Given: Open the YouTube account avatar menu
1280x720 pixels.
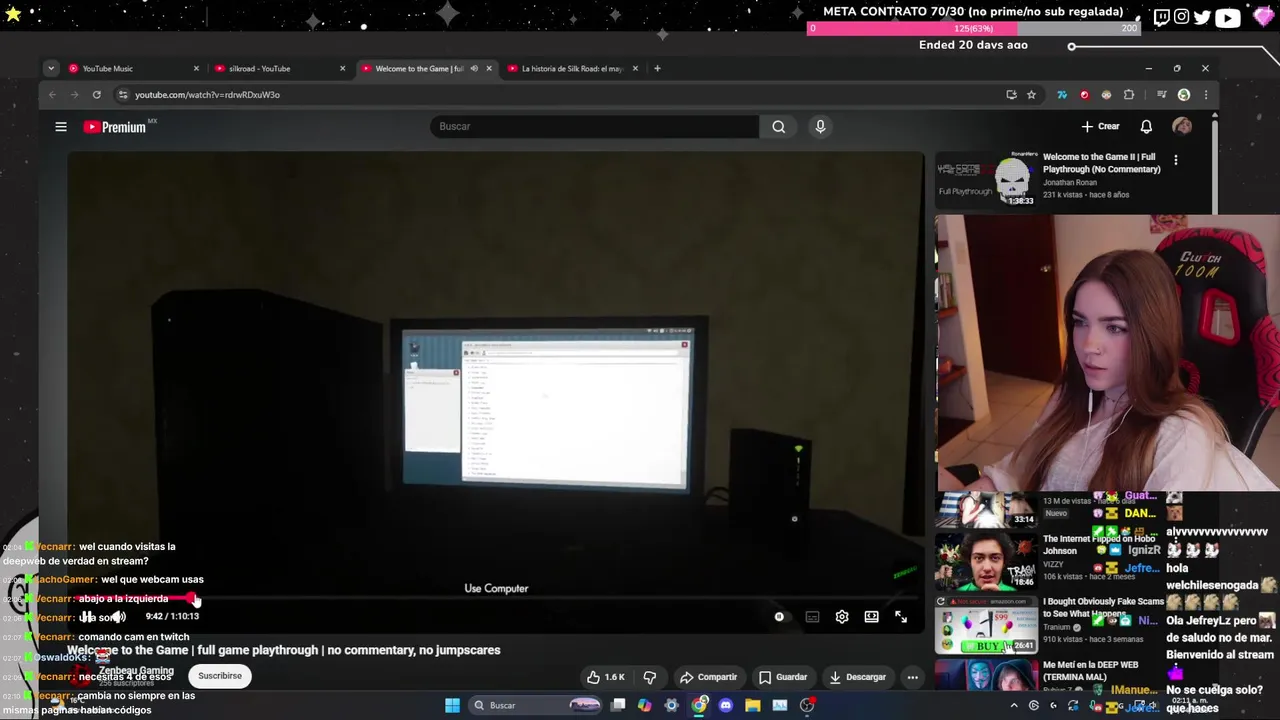Looking at the screenshot, I should [x=1182, y=127].
